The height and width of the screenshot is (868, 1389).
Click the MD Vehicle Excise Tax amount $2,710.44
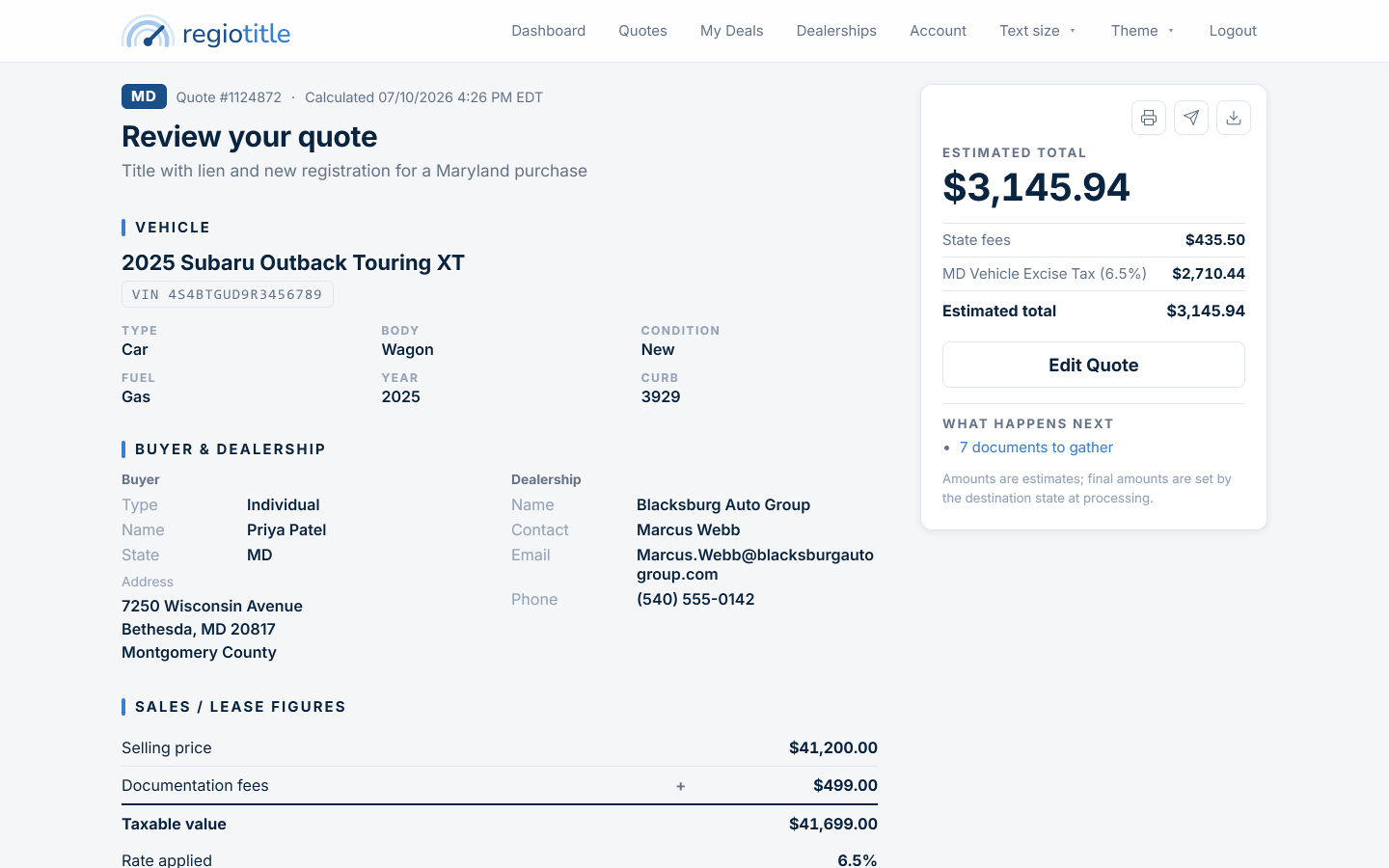pyautogui.click(x=1209, y=274)
